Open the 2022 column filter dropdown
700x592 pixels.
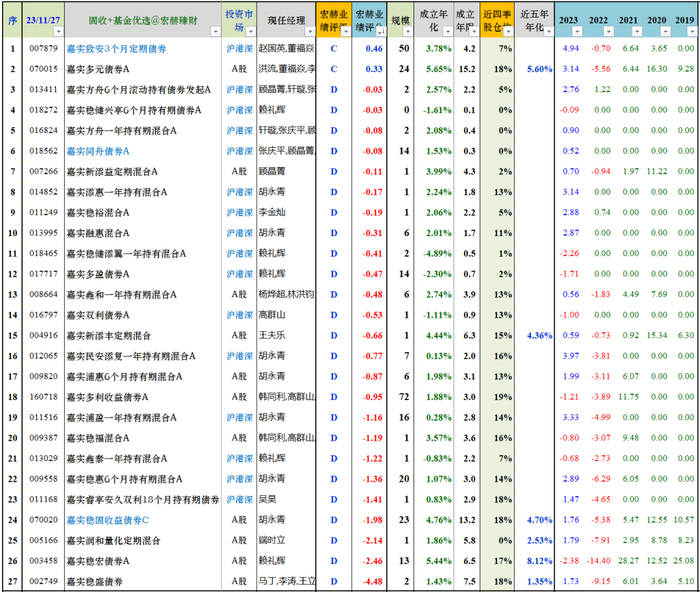pos(609,31)
